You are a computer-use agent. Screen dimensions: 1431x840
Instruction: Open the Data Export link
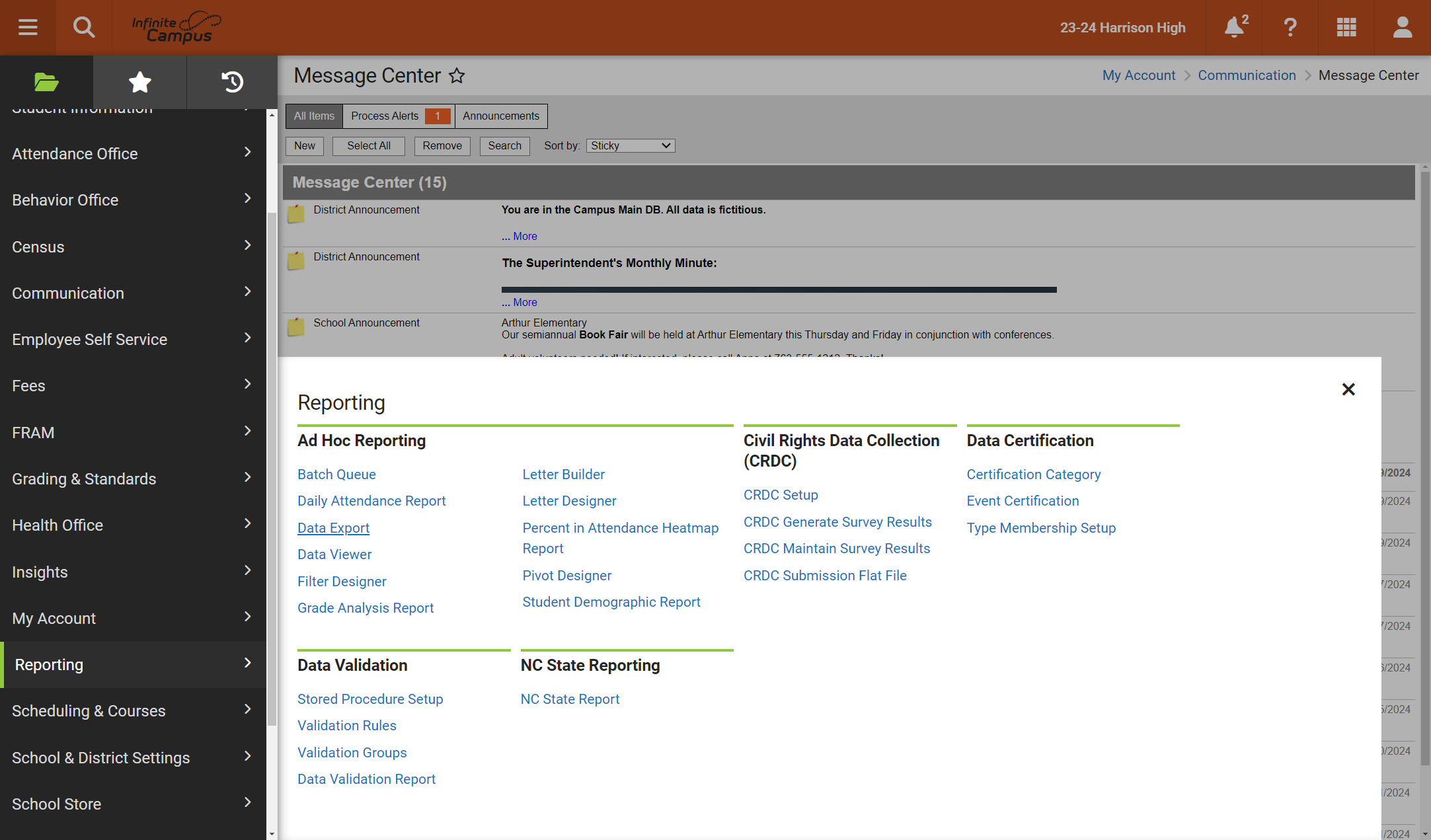click(x=333, y=528)
